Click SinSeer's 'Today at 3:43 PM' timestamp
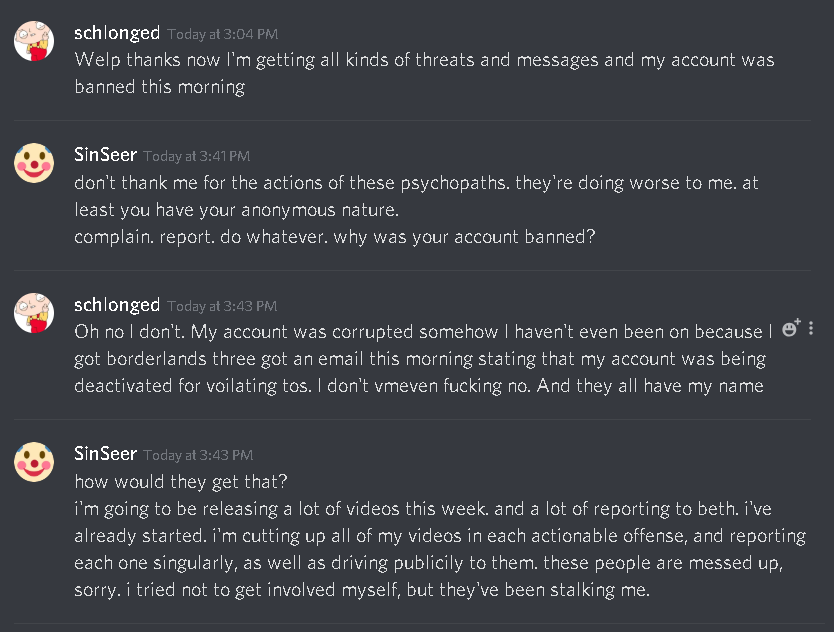The width and height of the screenshot is (834, 632). 198,455
